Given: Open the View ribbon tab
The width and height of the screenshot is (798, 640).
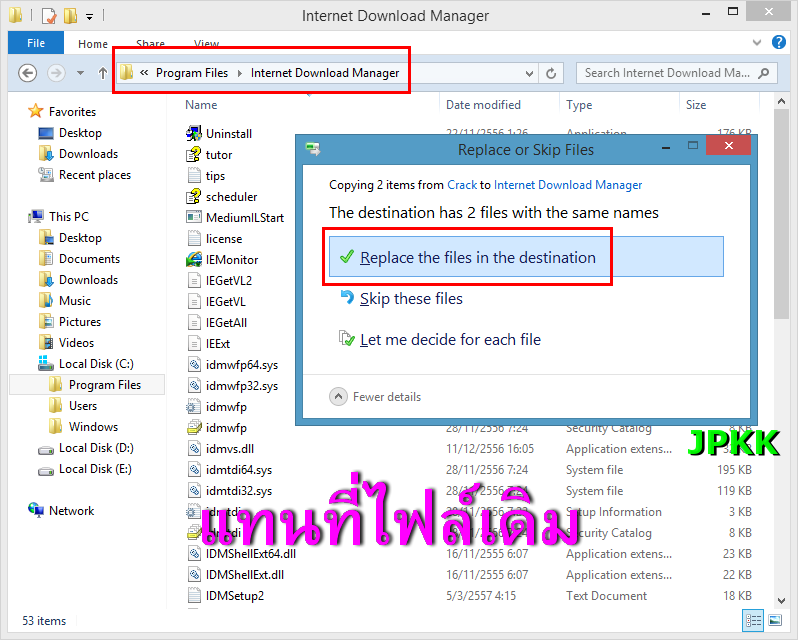Looking at the screenshot, I should coord(206,44).
